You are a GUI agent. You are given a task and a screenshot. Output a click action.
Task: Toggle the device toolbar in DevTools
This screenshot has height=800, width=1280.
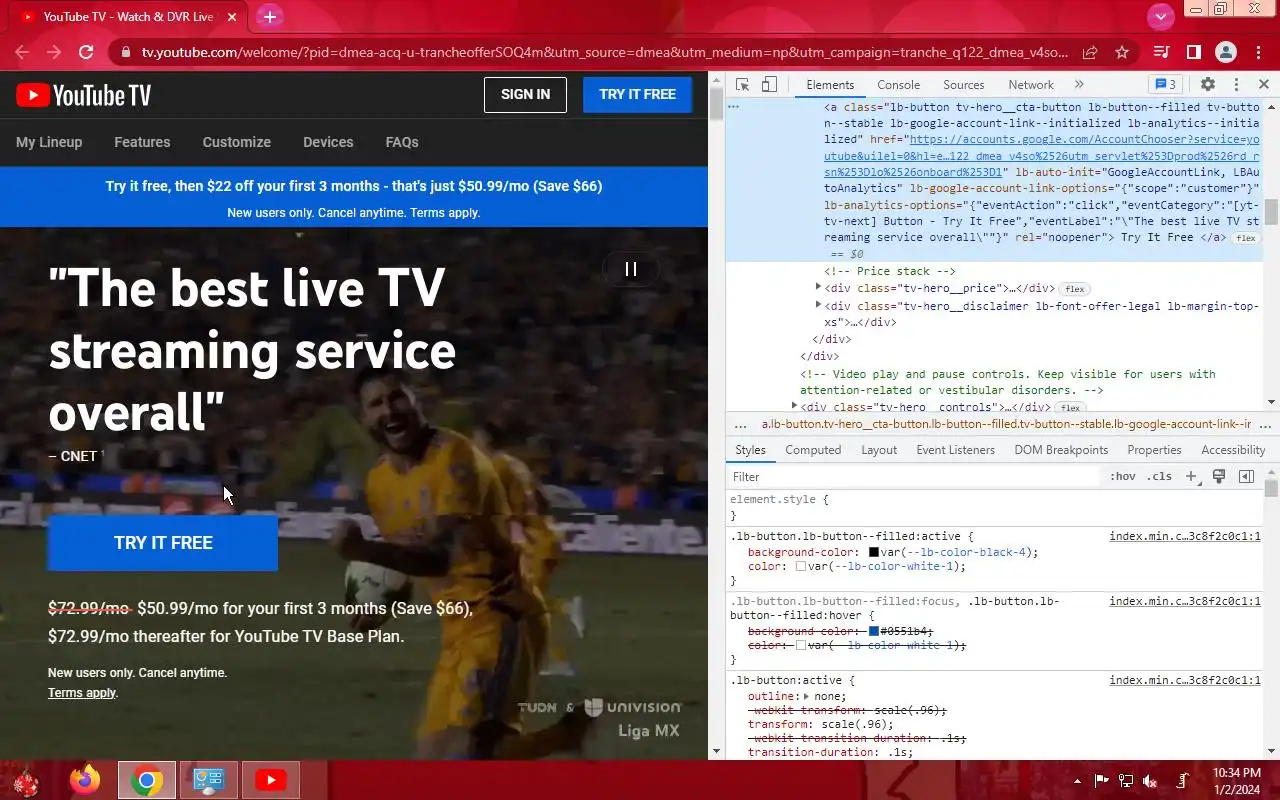pos(769,85)
